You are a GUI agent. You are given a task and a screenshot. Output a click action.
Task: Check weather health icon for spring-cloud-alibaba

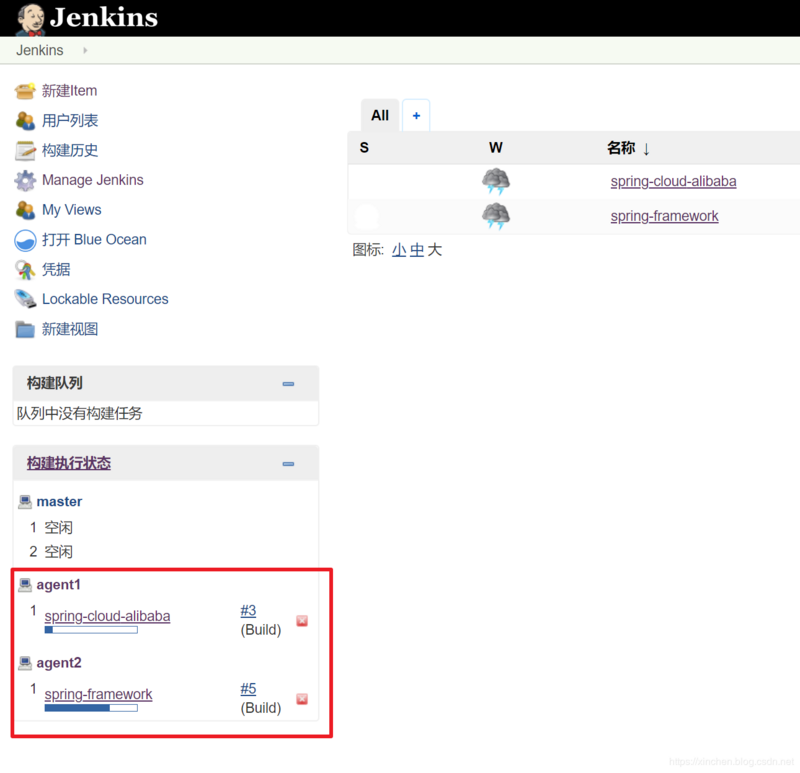[x=495, y=182]
